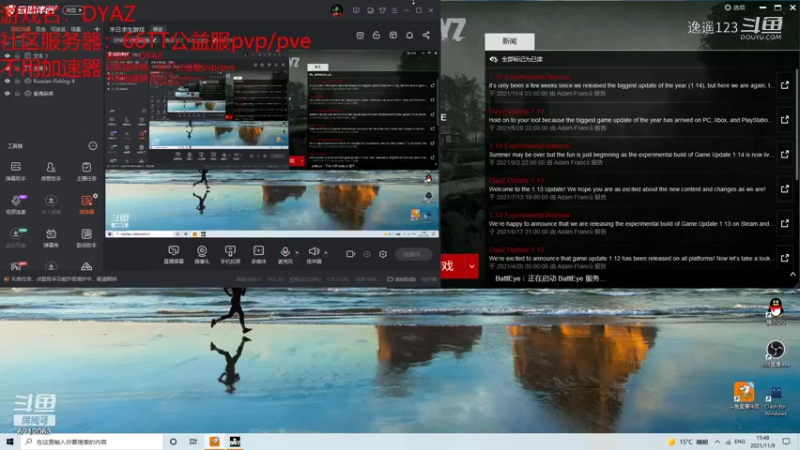The height and width of the screenshot is (450, 800).
Task: Open the 直播屏幕 screen capture source
Action: click(173, 254)
